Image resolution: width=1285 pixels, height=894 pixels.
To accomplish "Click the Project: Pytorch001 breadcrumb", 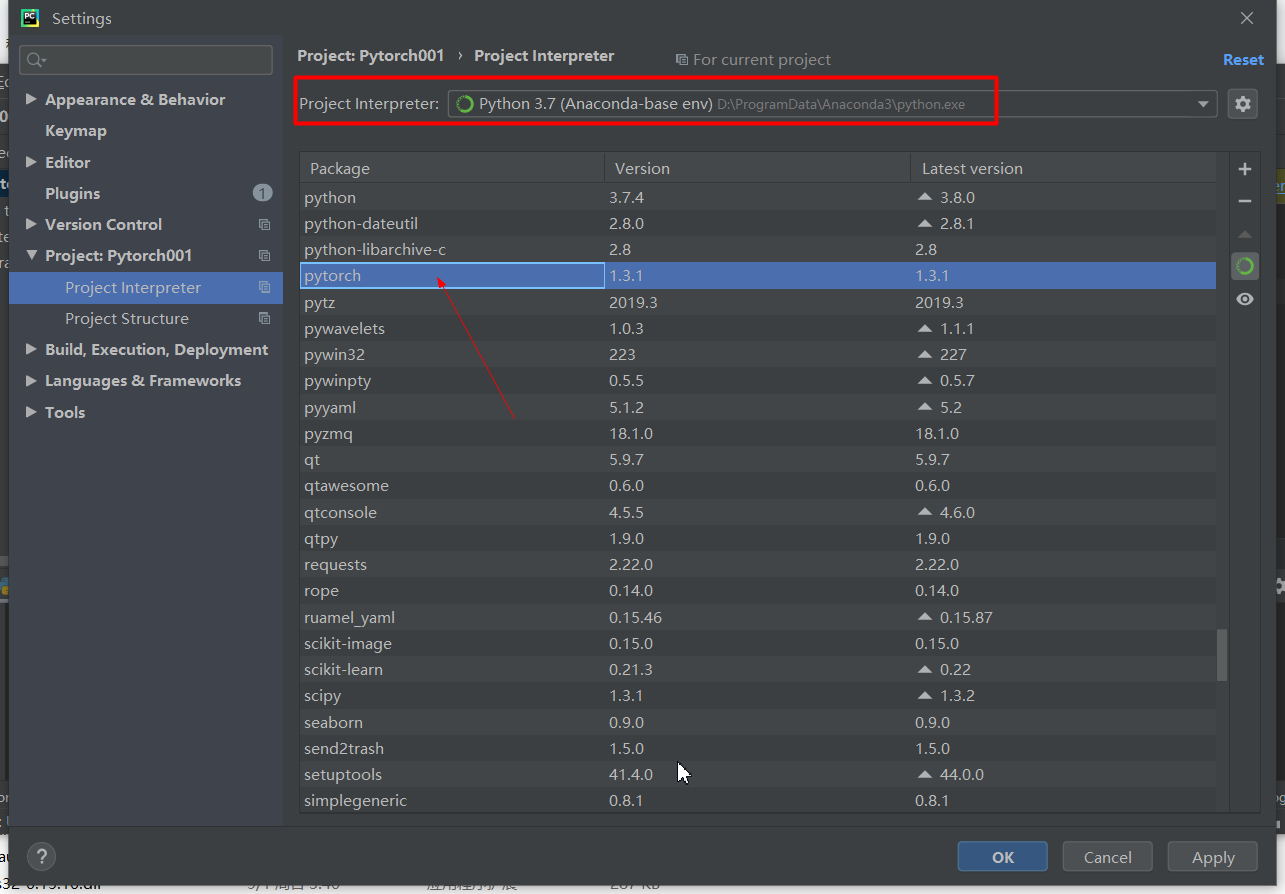I will pyautogui.click(x=370, y=56).
